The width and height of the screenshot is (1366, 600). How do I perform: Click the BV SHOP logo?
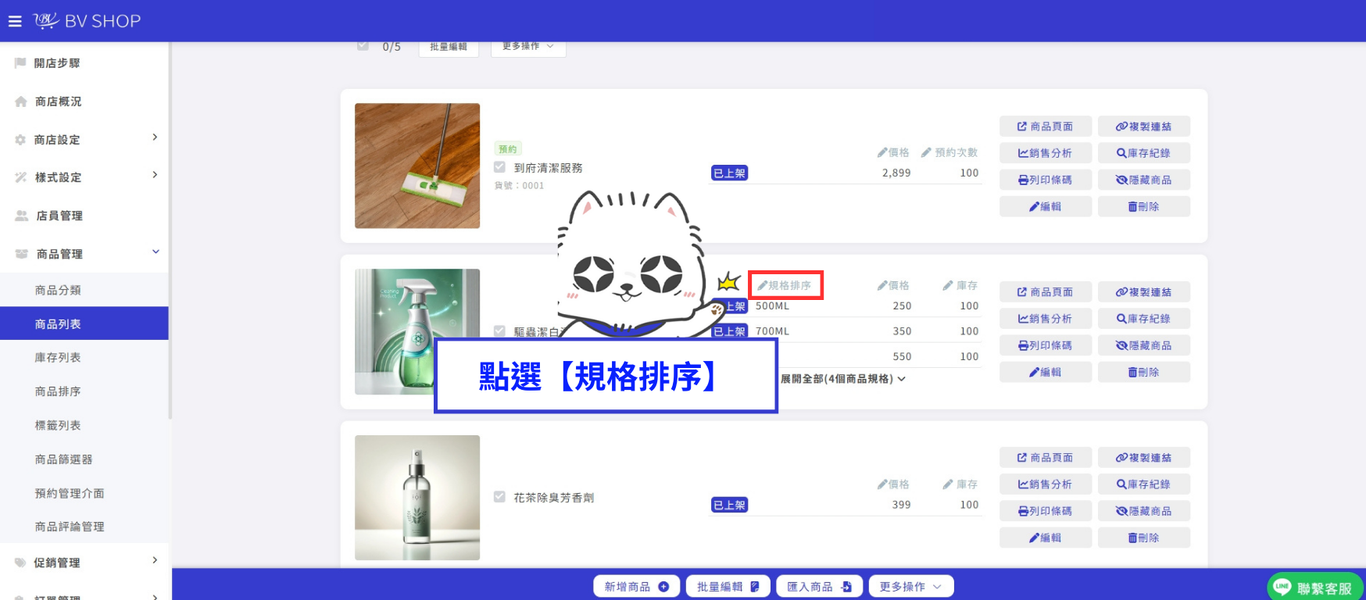coord(87,21)
